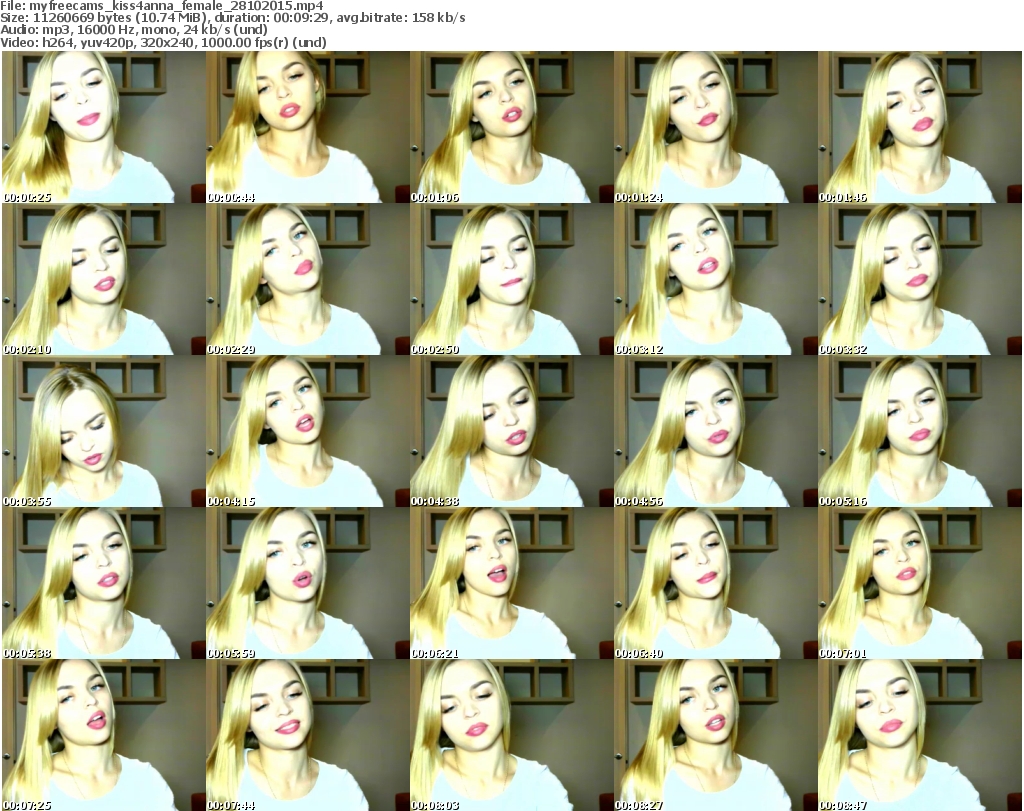Image resolution: width=1024 pixels, height=811 pixels.
Task: Select the thumbnail stamped 00:02:29
Action: 308,279
